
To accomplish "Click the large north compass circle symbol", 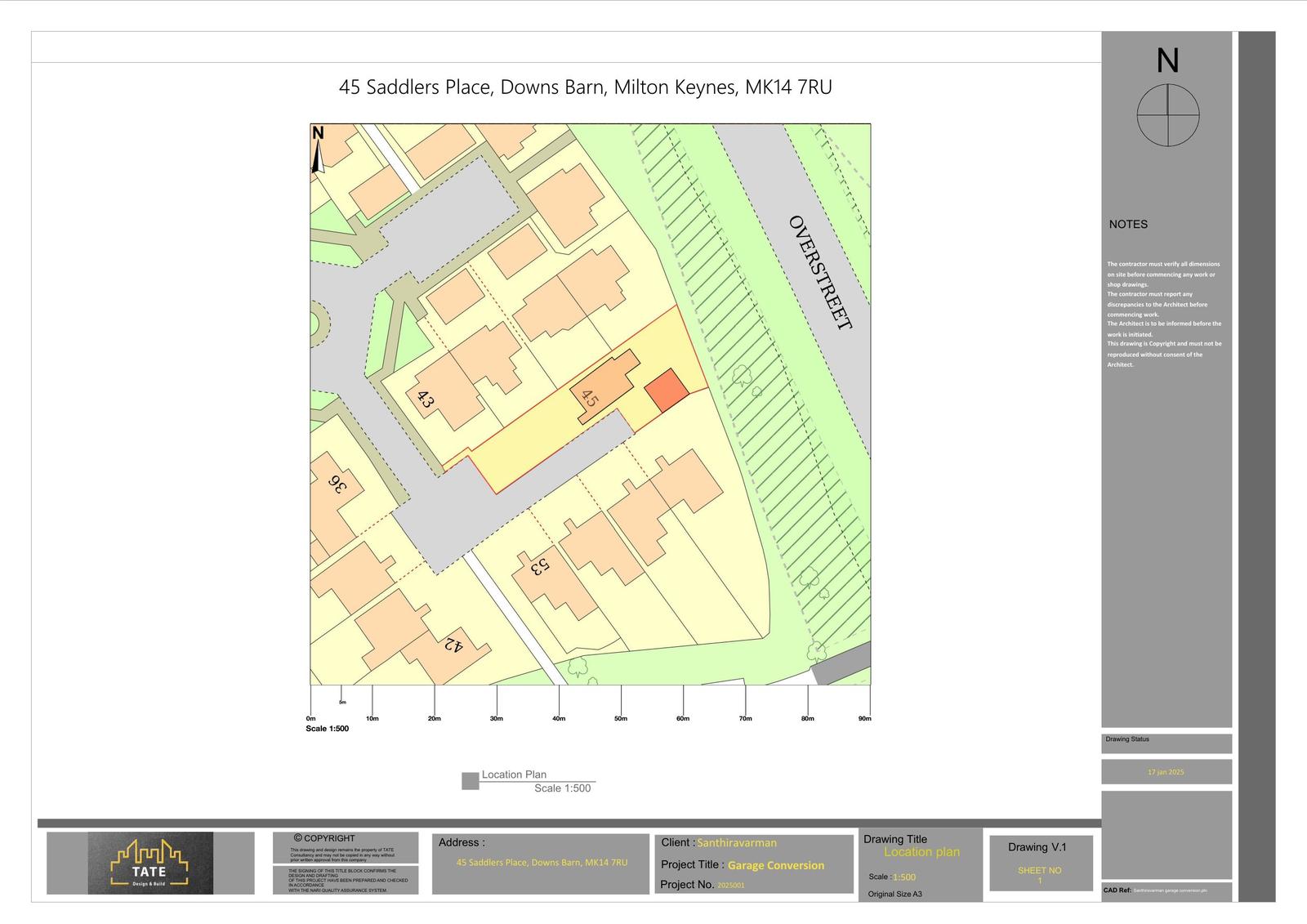I will (1167, 115).
